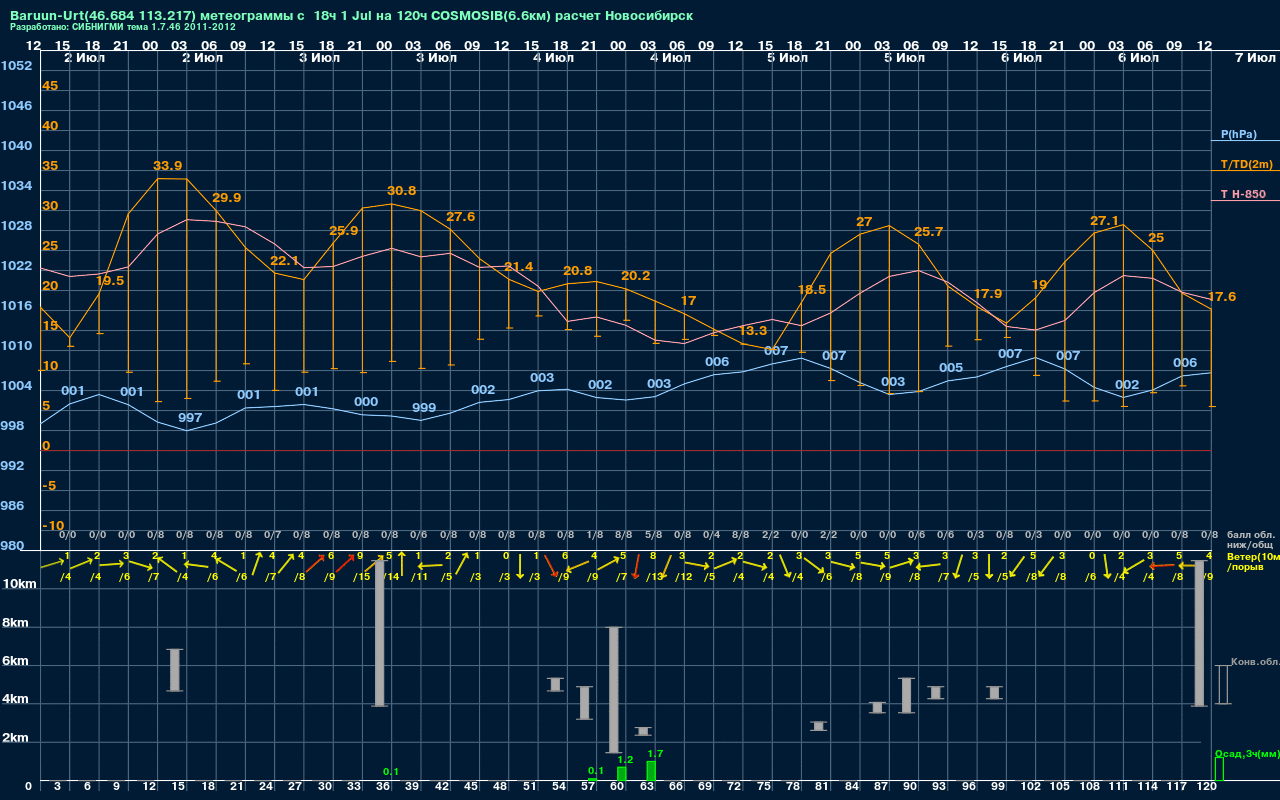Viewport: 1280px width, 800px height.
Task: Click the Осад,3ч(мм) legend label
Action: click(1247, 753)
